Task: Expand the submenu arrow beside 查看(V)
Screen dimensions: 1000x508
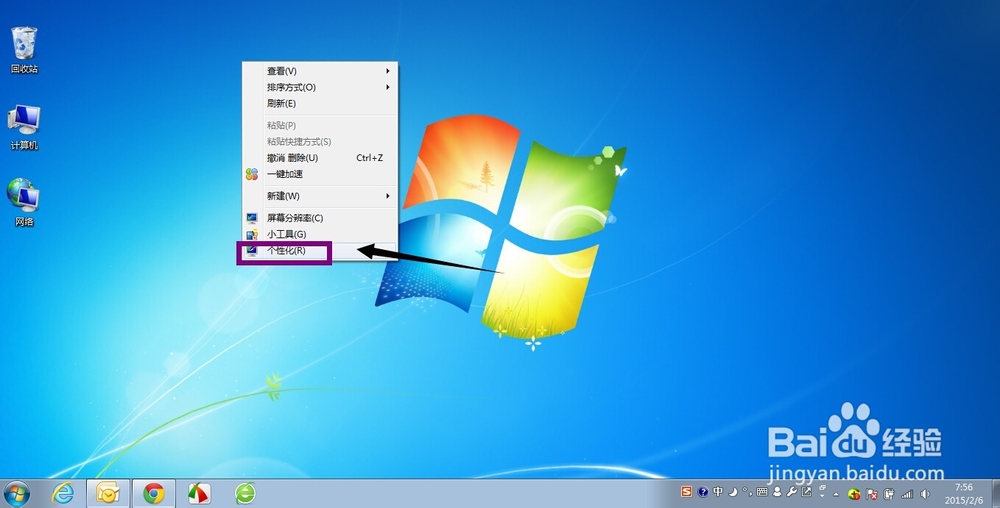Action: tap(387, 71)
